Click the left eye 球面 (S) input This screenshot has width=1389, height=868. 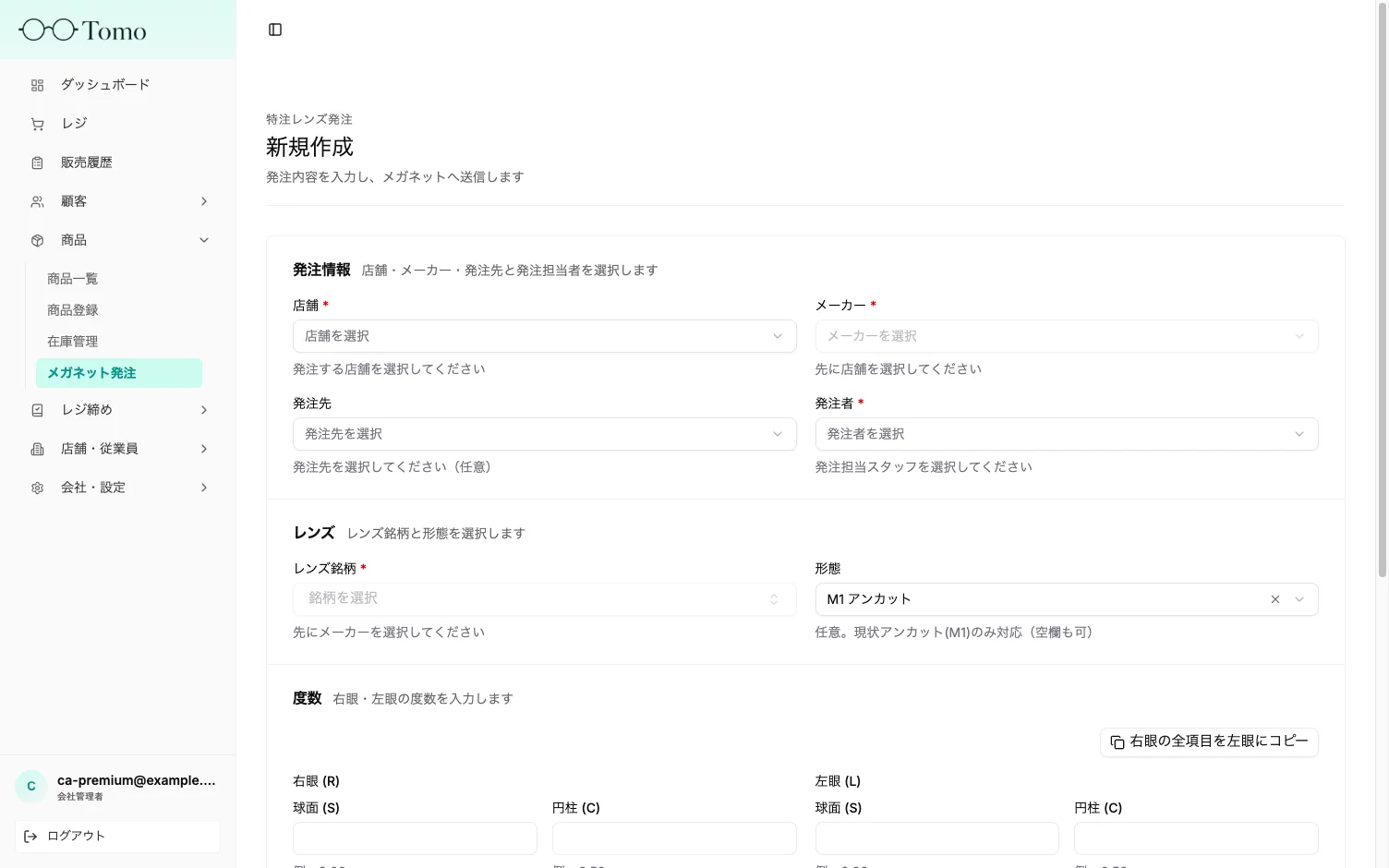click(937, 838)
